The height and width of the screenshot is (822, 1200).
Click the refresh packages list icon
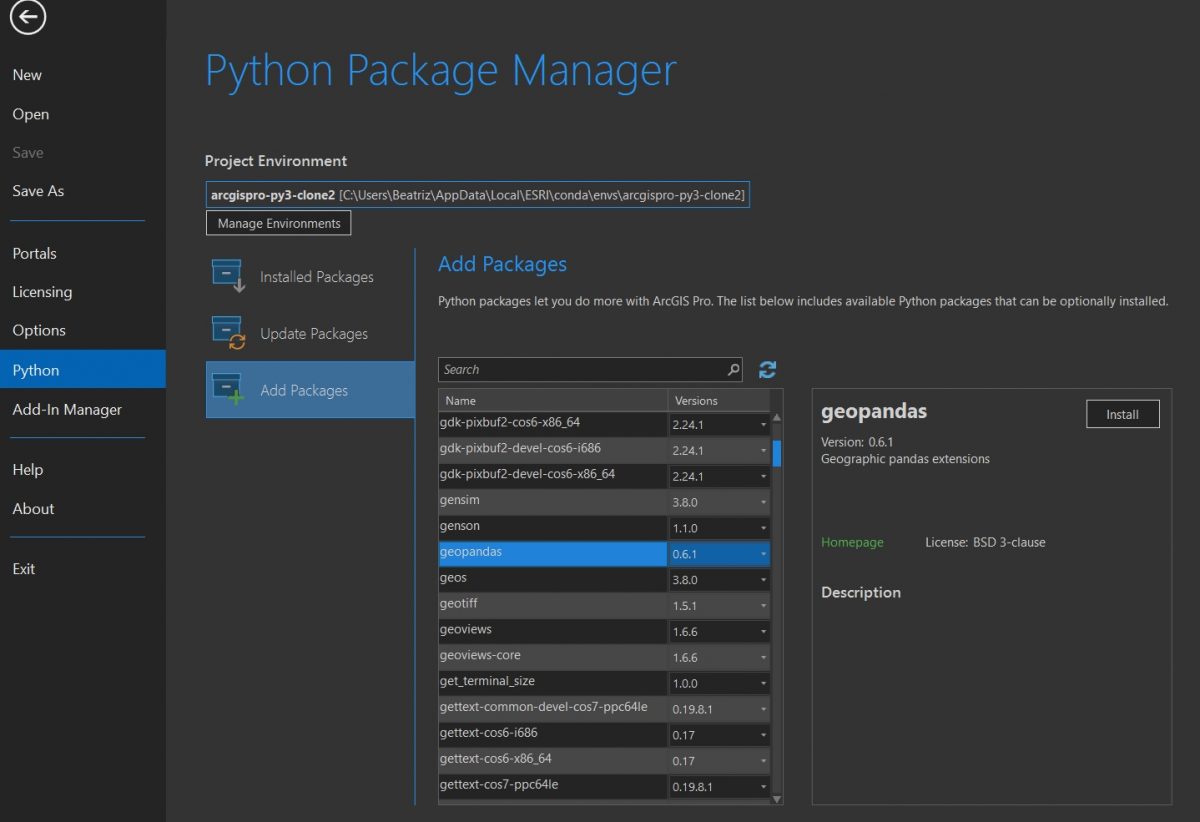click(767, 369)
